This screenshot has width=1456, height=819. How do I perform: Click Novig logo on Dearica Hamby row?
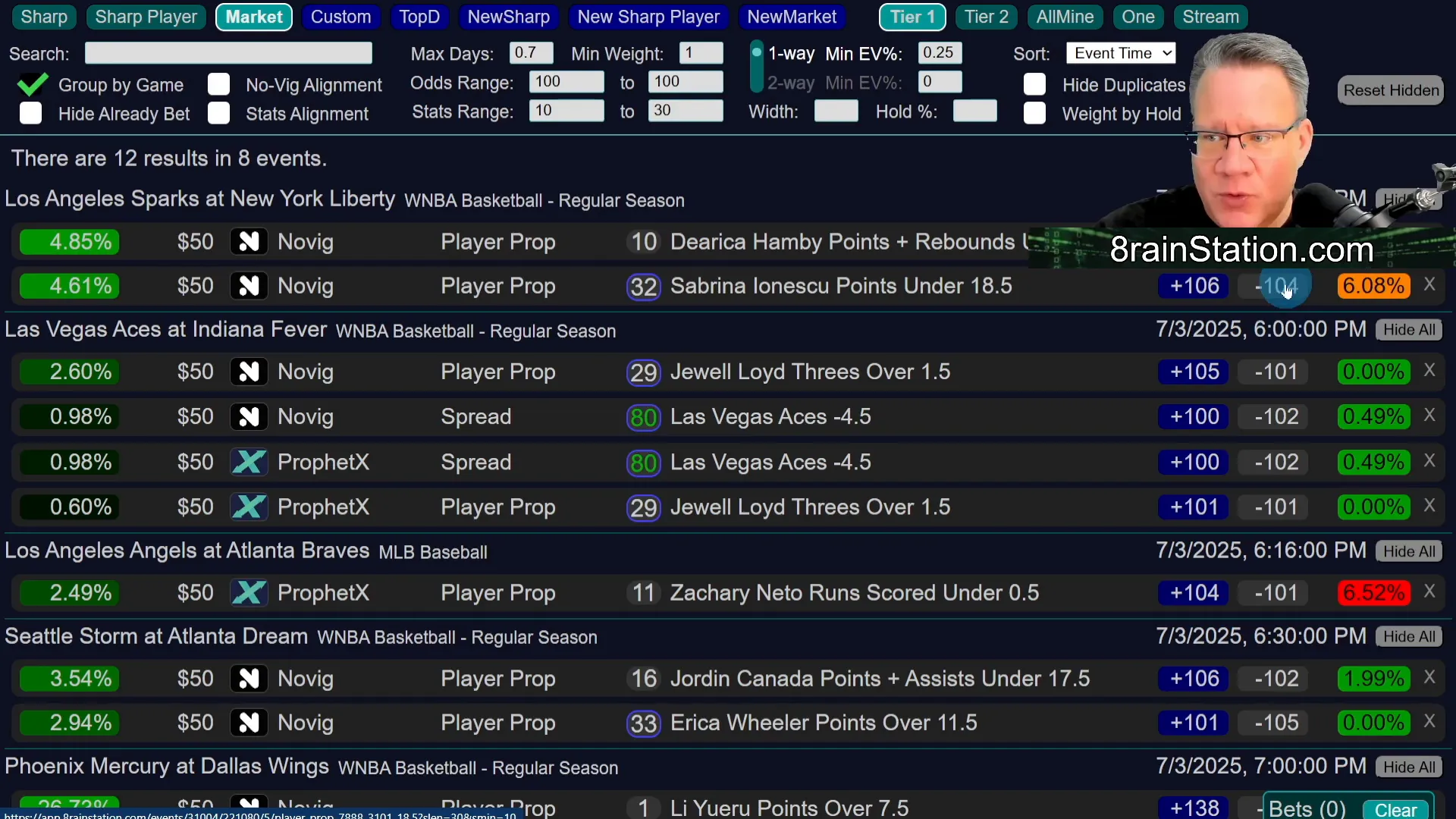click(249, 242)
